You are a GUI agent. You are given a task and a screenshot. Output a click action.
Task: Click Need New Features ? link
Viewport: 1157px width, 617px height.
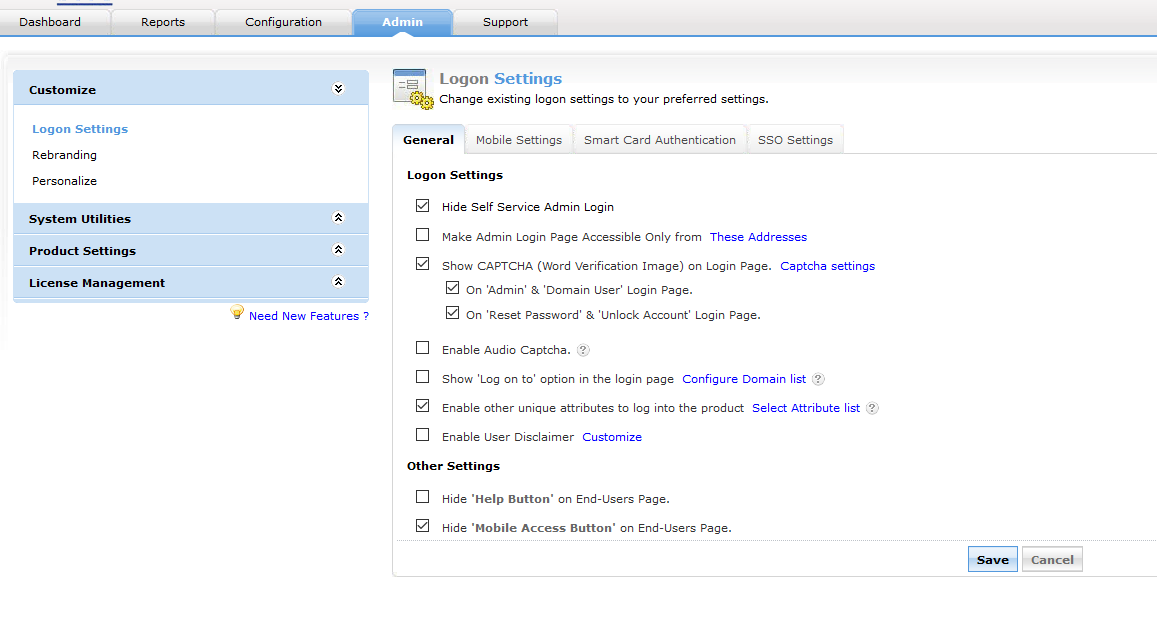(308, 316)
